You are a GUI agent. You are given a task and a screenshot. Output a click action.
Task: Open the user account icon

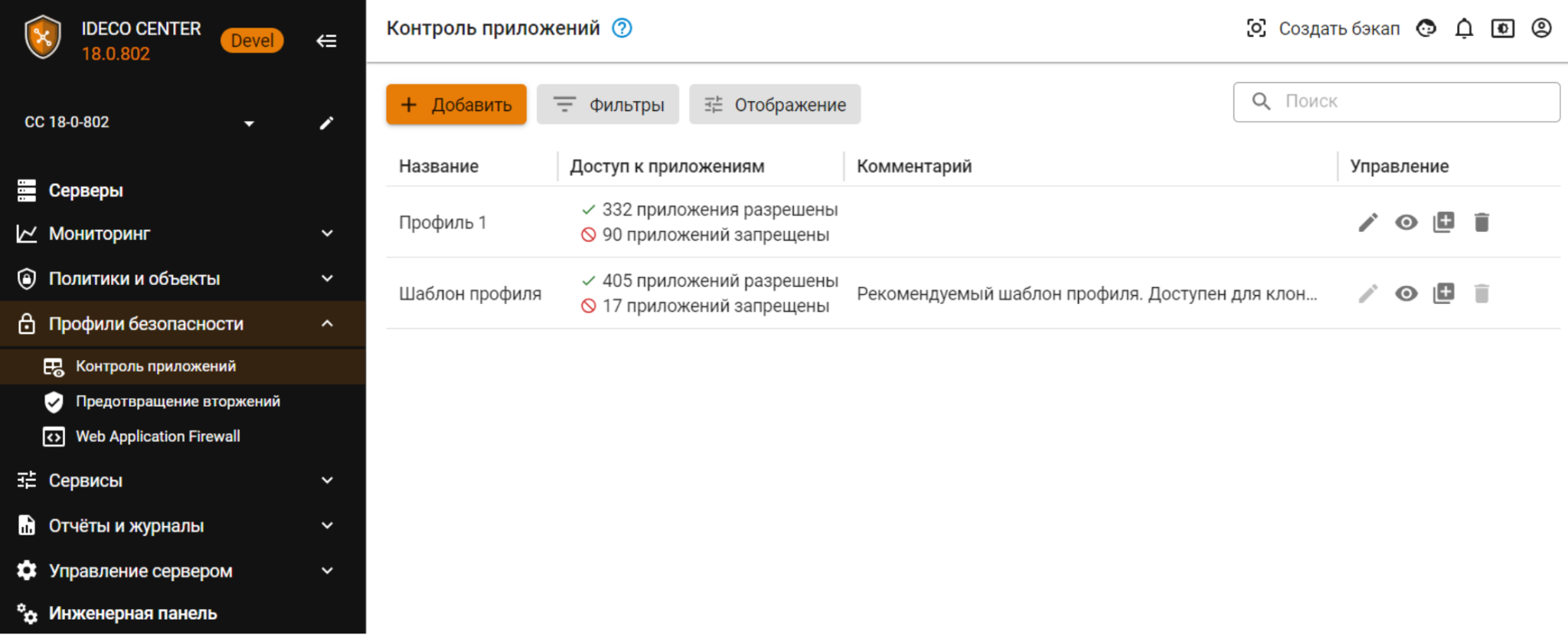click(1541, 28)
